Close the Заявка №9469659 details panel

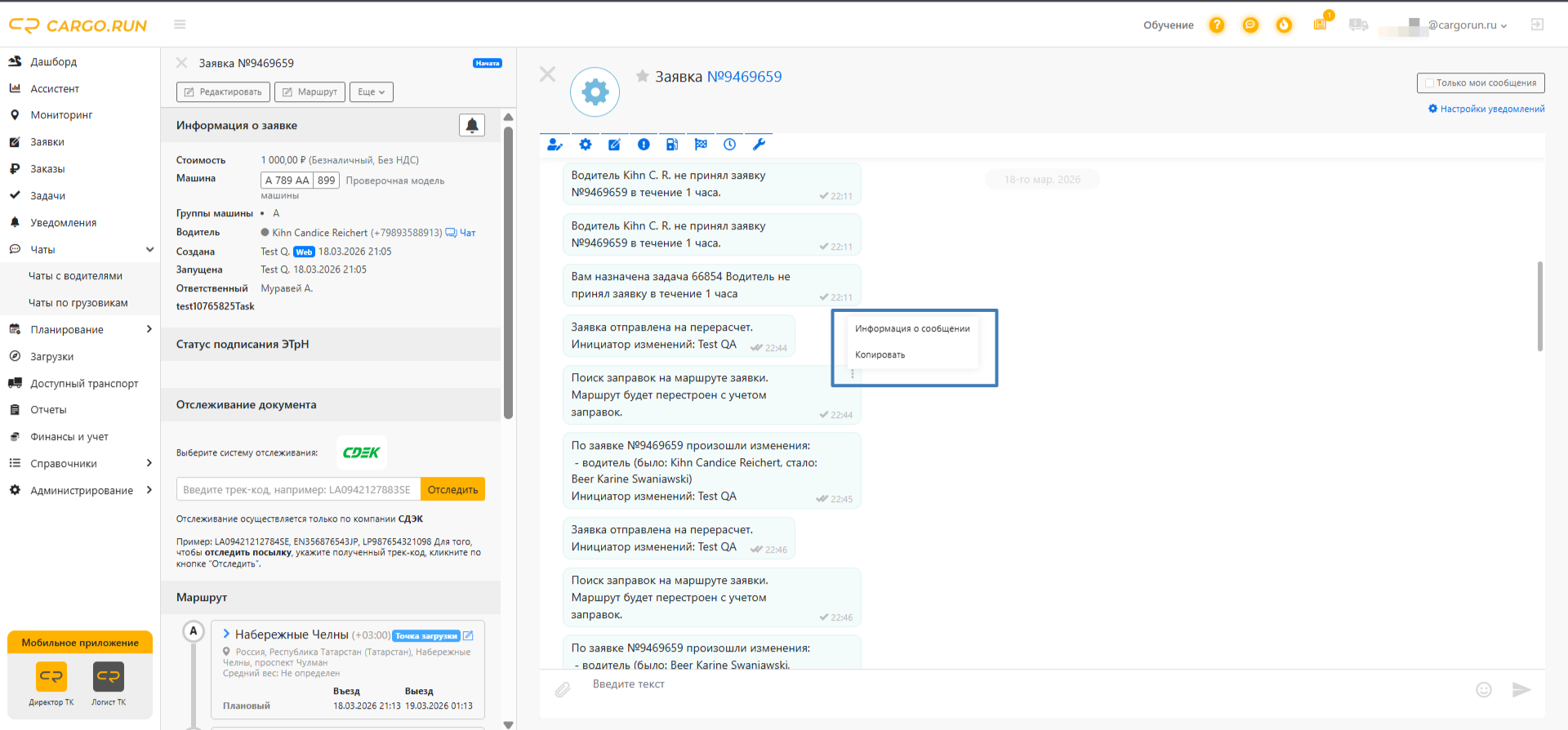click(182, 63)
